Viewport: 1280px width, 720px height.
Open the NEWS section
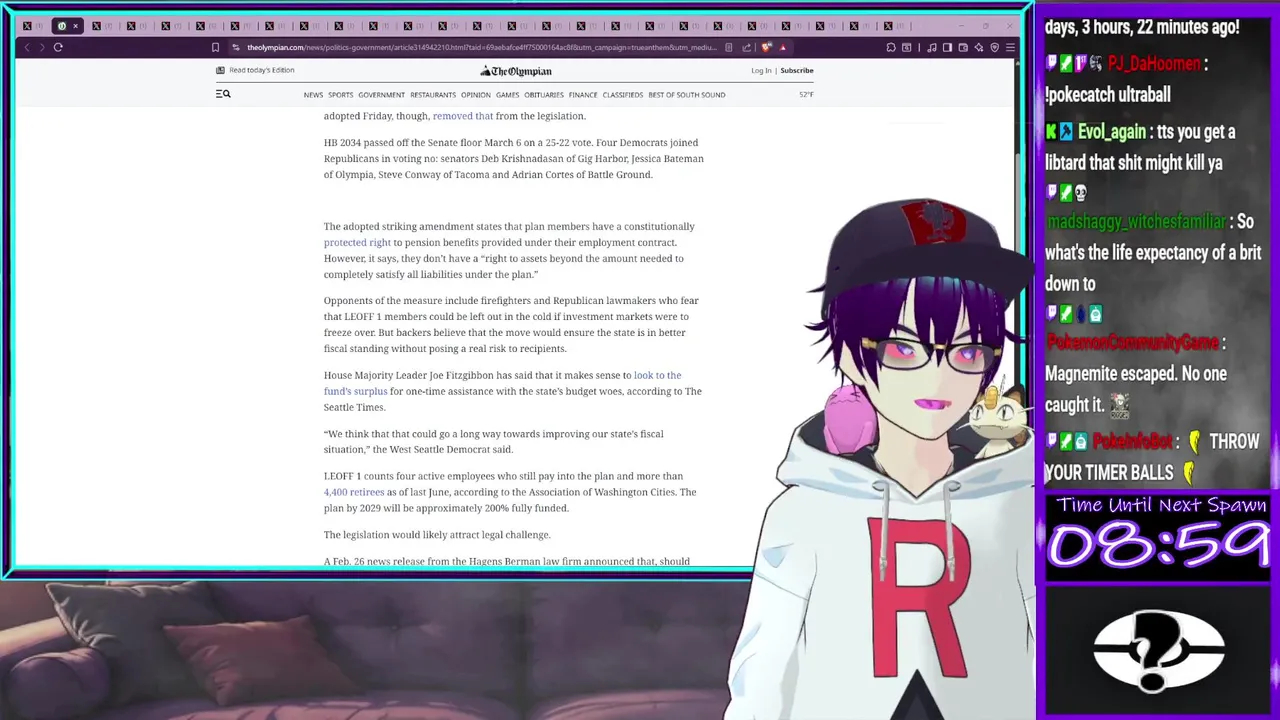tap(313, 95)
